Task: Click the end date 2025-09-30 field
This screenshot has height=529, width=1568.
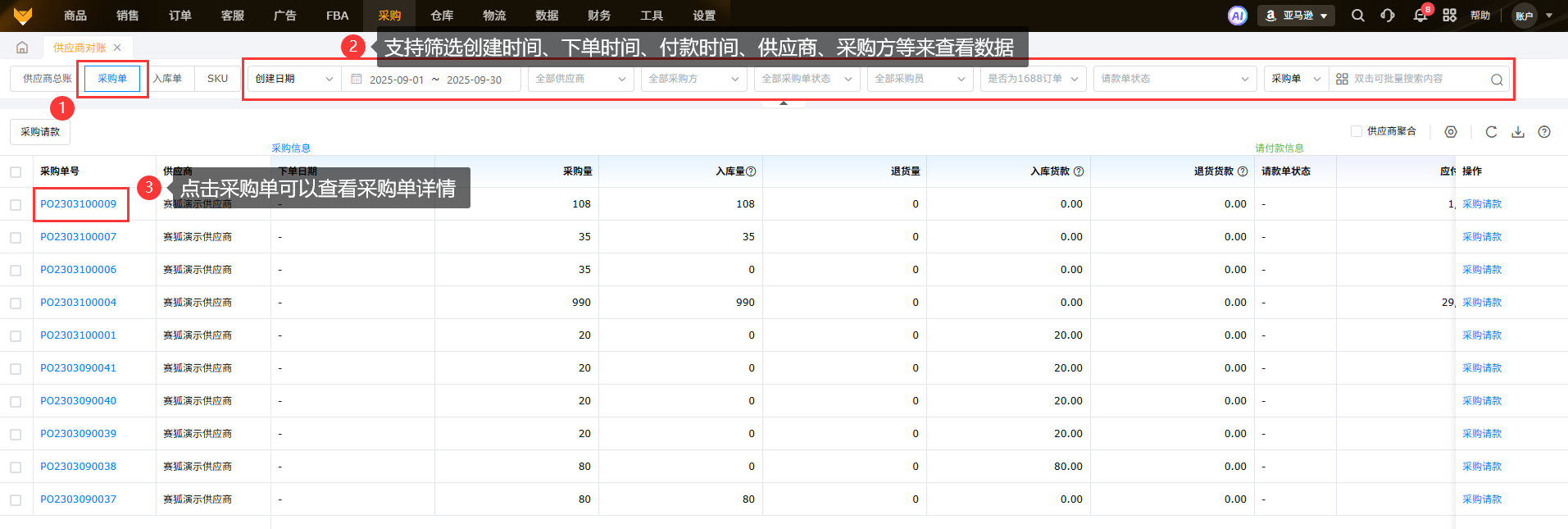Action: 474,80
